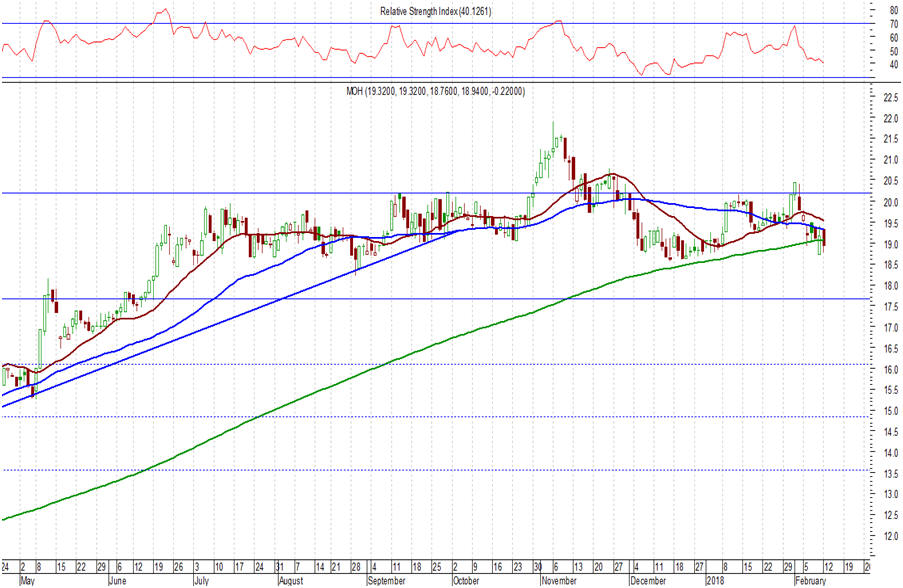Select the September label on the date axis

click(x=387, y=579)
